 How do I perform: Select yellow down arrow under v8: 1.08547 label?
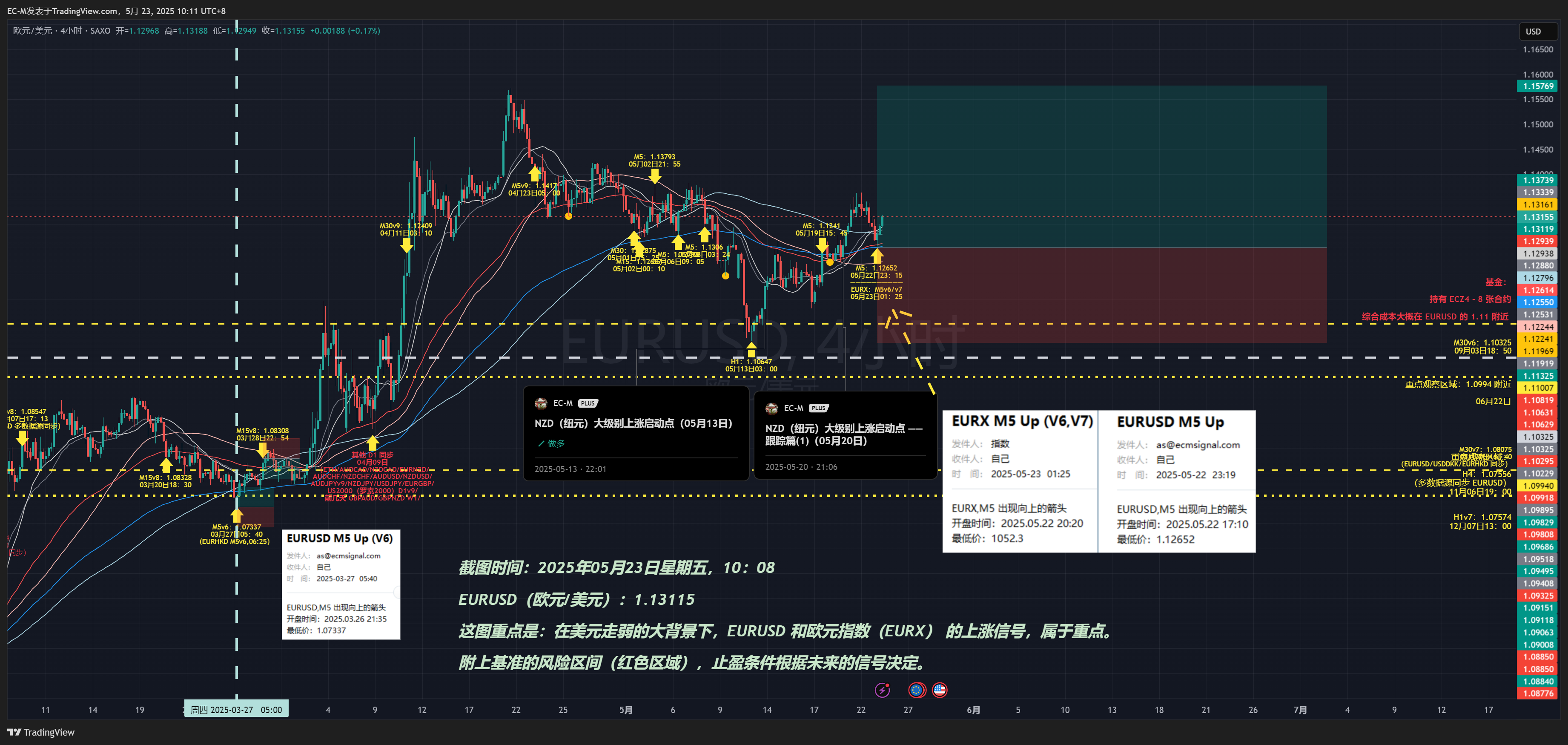point(22,438)
